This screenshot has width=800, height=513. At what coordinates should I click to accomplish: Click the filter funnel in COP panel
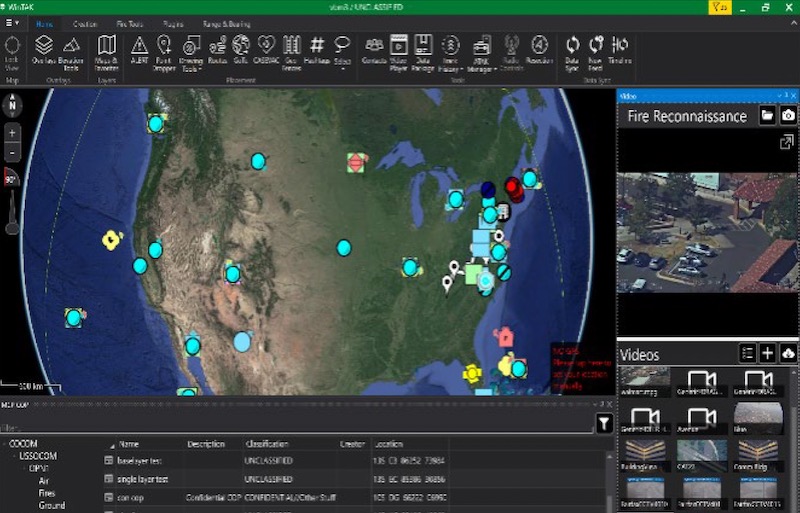click(x=604, y=423)
